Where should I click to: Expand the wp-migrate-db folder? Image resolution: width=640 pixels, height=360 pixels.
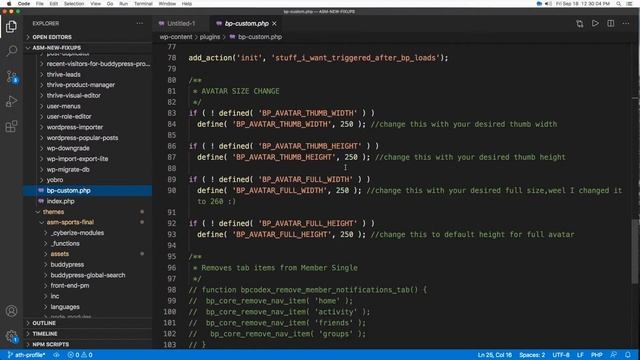[x=88, y=169]
